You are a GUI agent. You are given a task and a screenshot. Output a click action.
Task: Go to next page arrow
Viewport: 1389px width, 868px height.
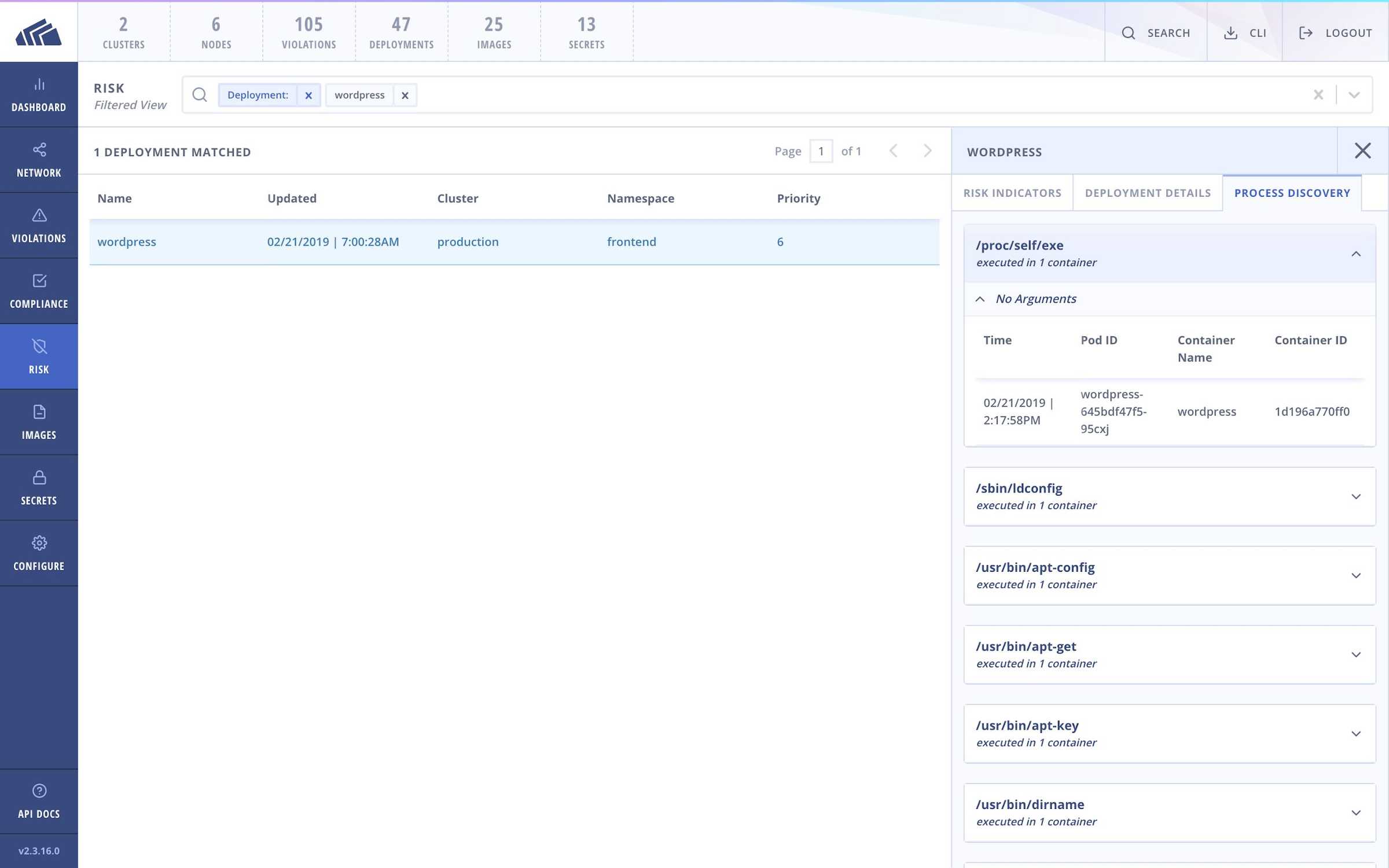[x=927, y=151]
